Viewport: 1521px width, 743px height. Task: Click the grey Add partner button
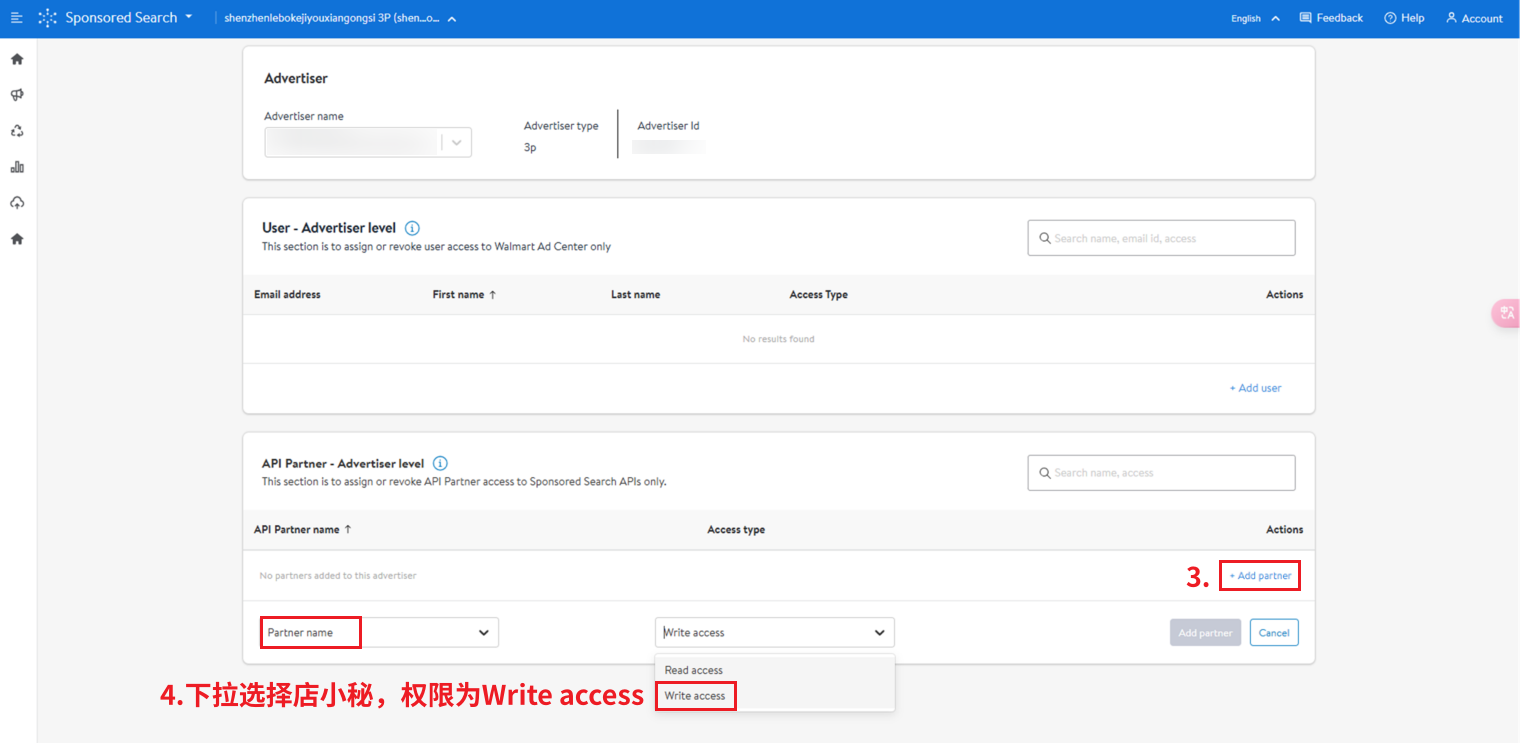click(1205, 633)
